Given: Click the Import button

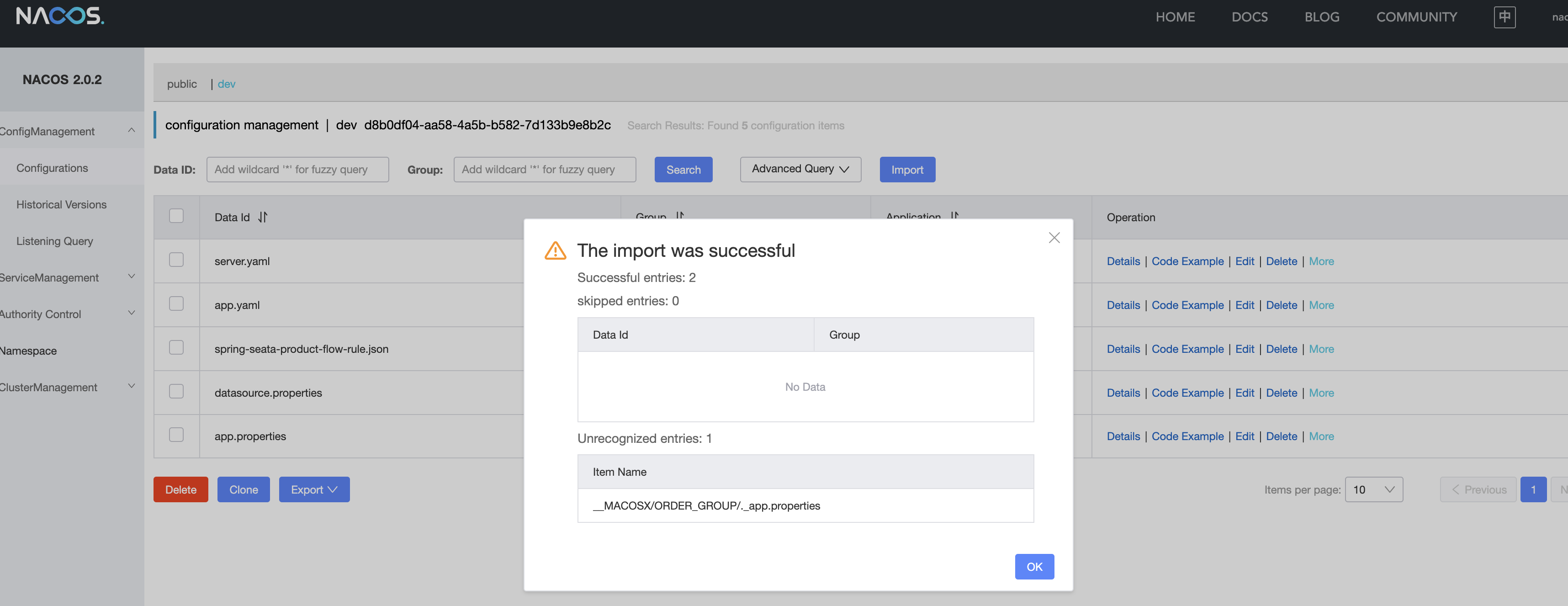Looking at the screenshot, I should (x=907, y=169).
